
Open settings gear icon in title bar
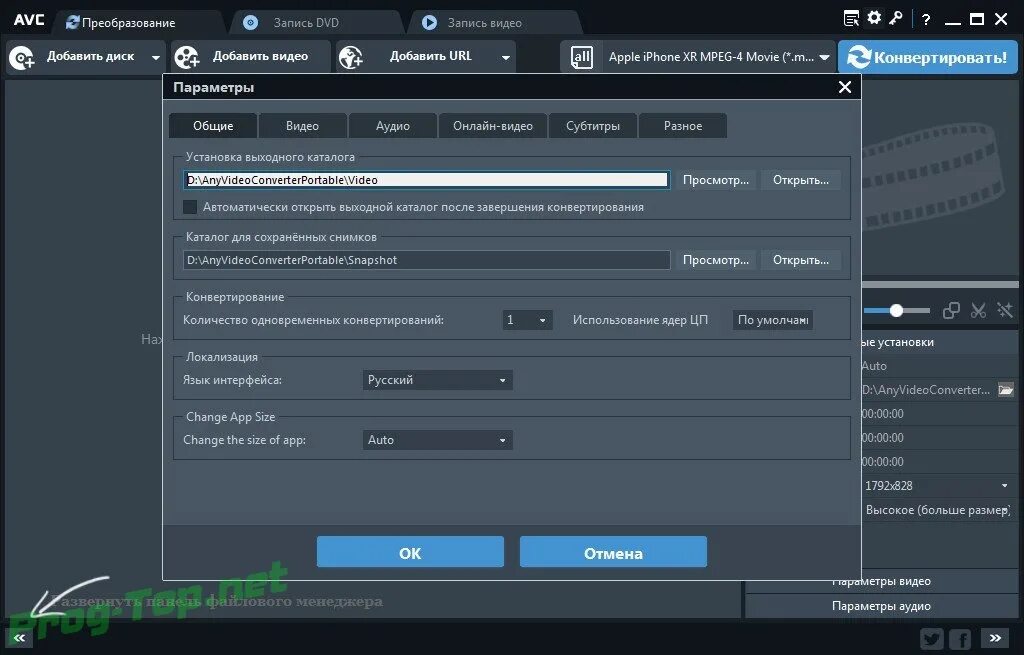pyautogui.click(x=874, y=18)
